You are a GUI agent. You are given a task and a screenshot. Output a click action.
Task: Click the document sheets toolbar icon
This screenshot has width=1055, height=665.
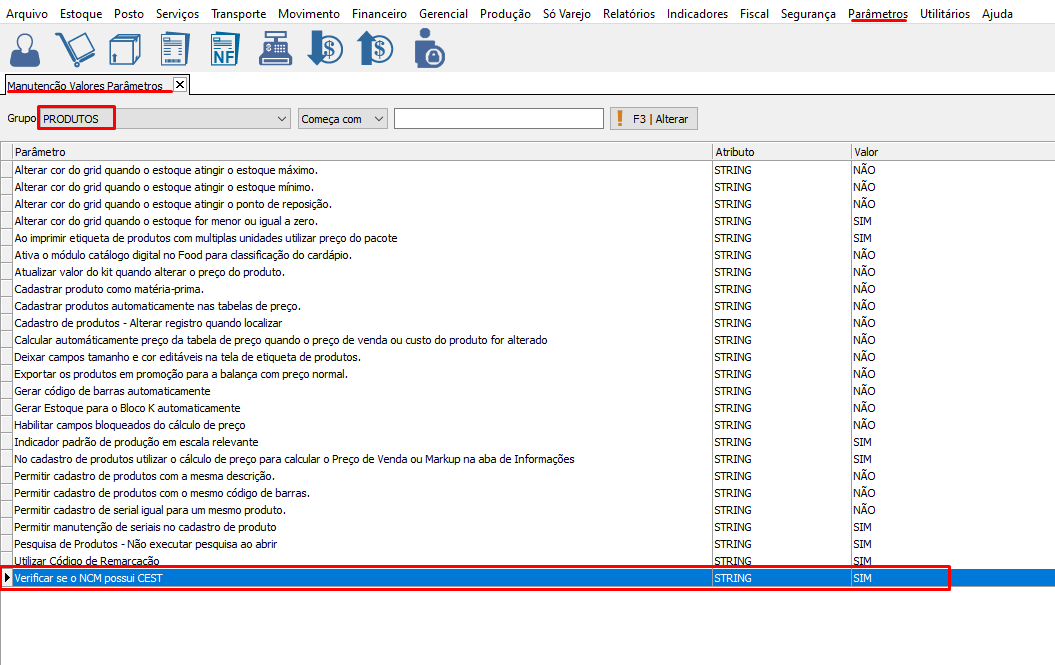pos(175,49)
